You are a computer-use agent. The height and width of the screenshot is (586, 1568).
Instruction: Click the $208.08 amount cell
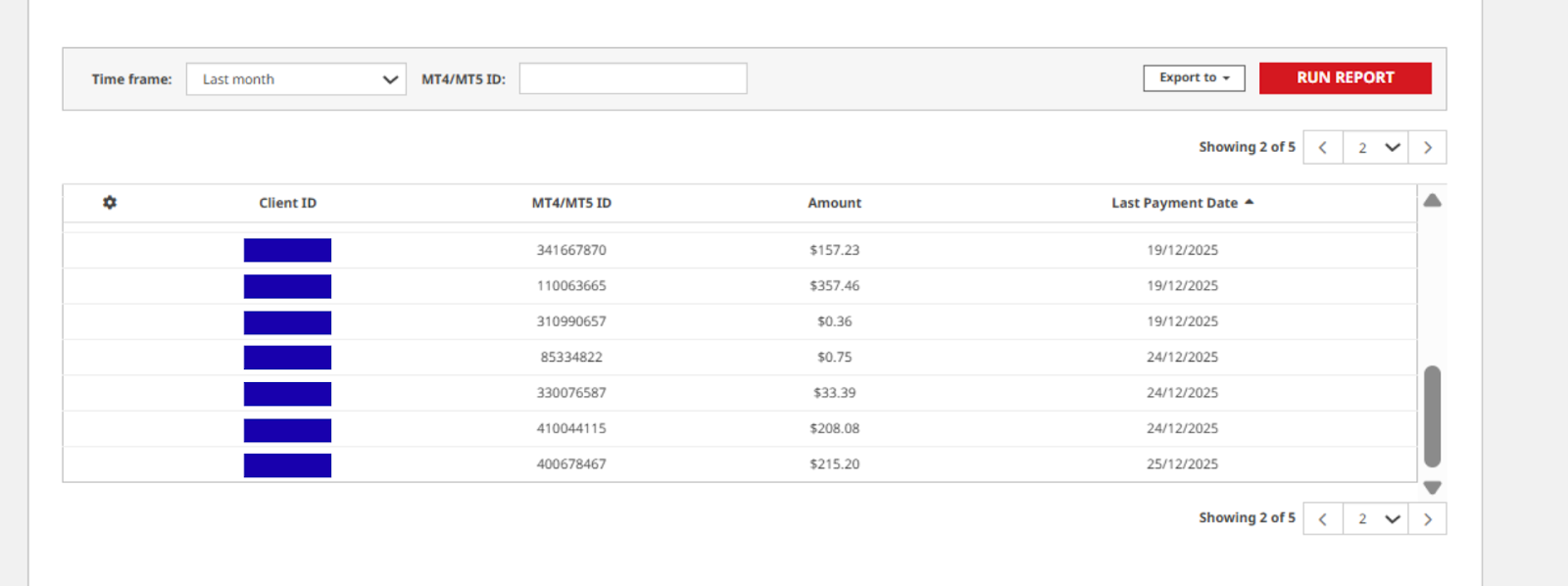click(834, 428)
